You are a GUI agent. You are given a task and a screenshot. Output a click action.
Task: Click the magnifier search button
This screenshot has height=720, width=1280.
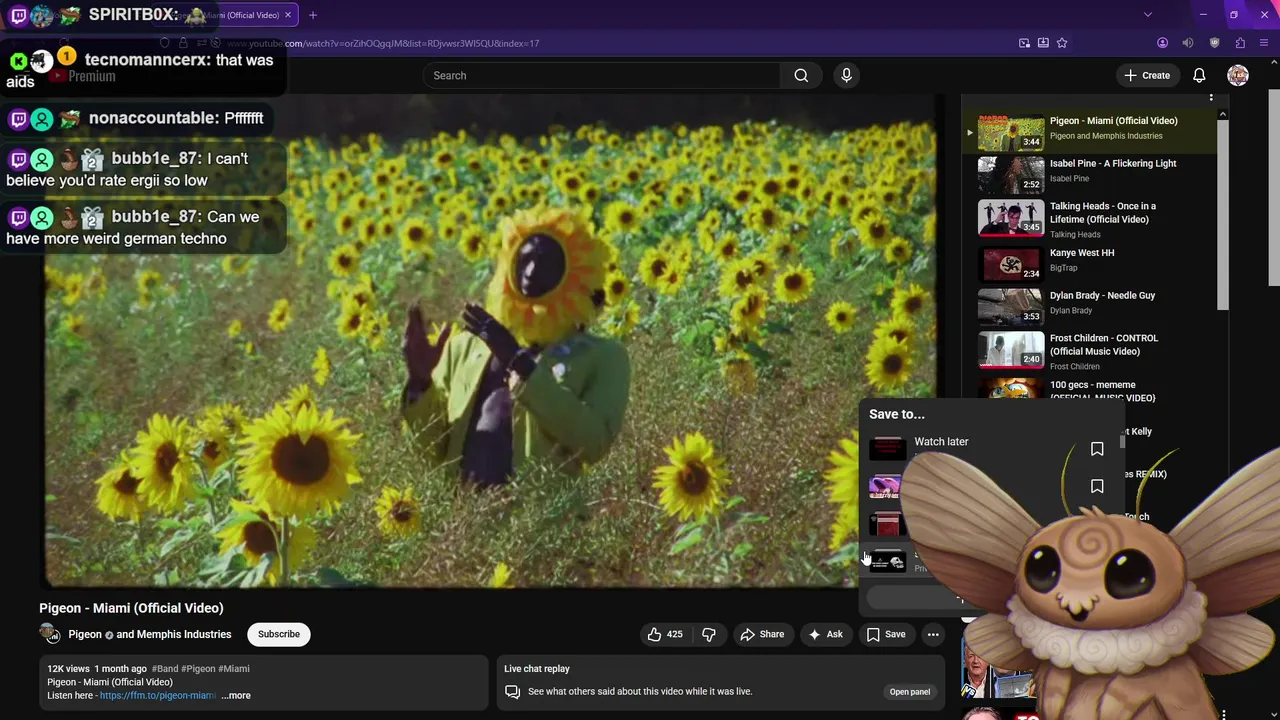click(801, 75)
